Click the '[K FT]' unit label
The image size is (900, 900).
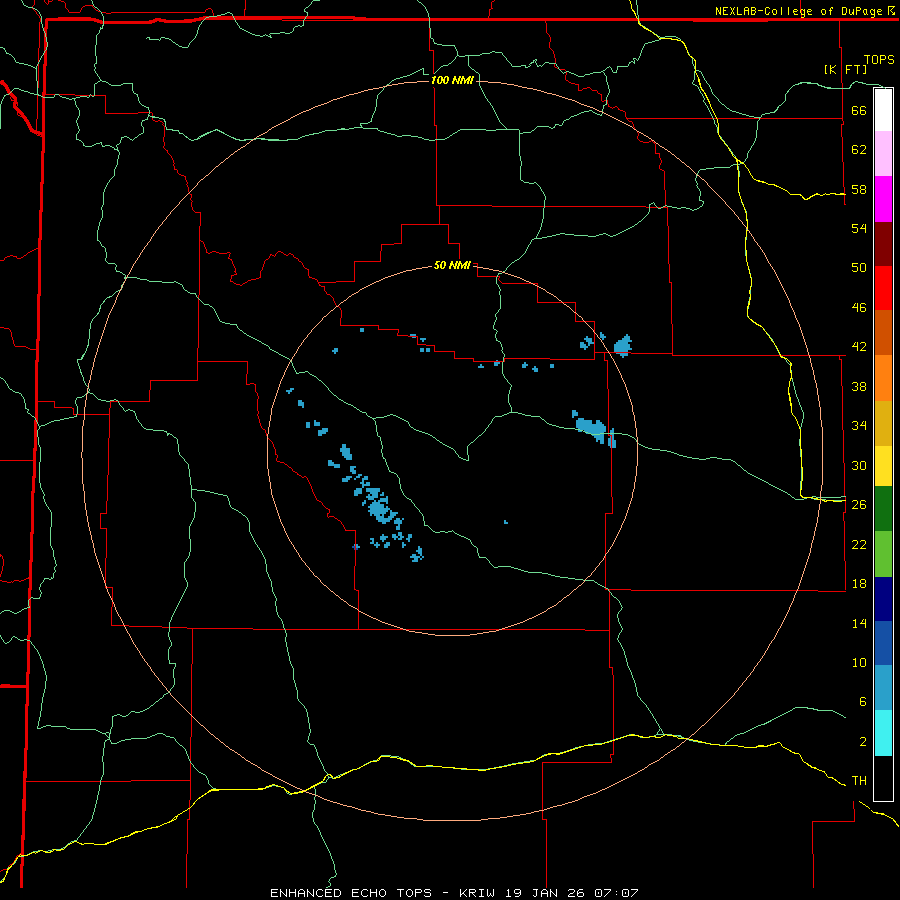tap(845, 69)
